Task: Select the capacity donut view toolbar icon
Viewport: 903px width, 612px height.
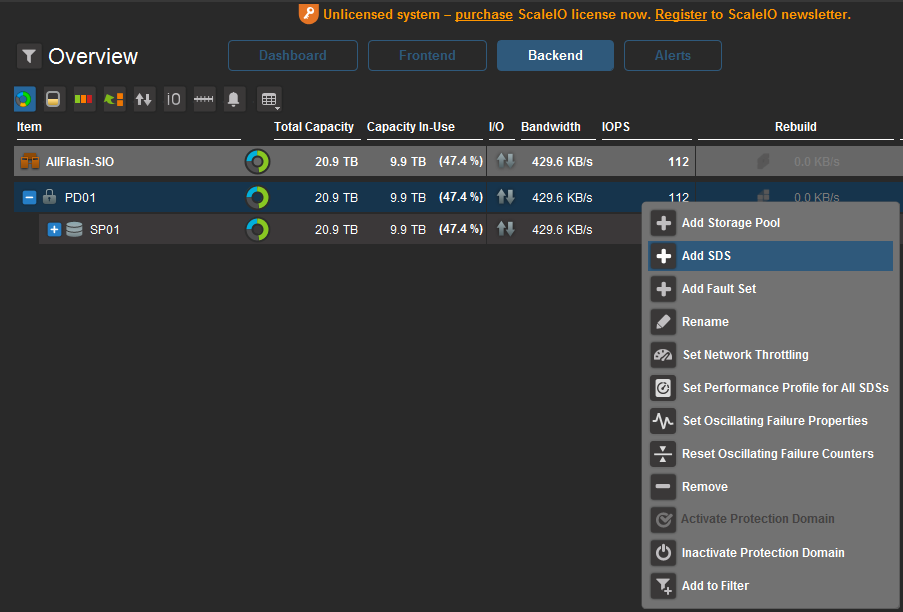Action: click(25, 99)
